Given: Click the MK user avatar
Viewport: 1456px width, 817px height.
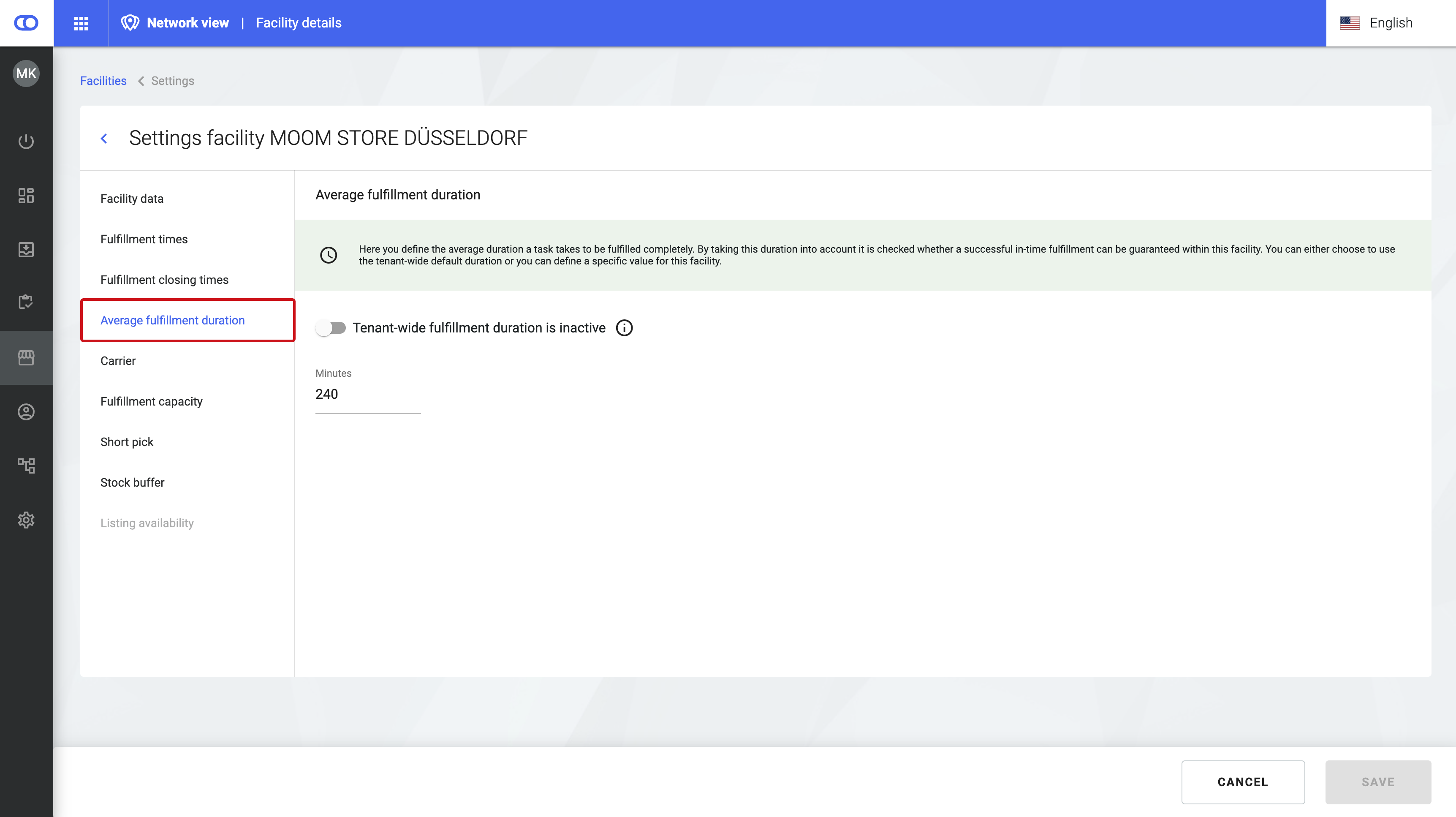Looking at the screenshot, I should coord(26,74).
